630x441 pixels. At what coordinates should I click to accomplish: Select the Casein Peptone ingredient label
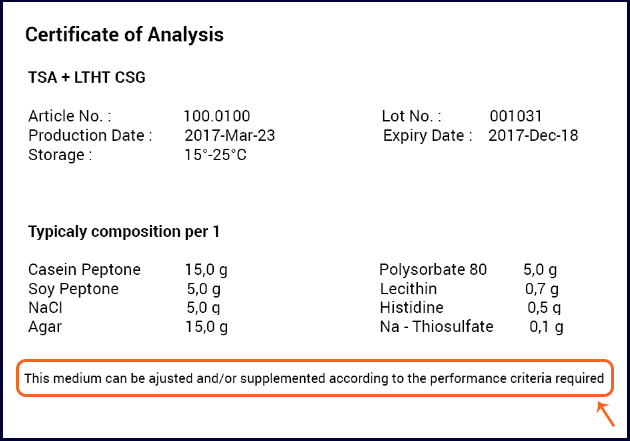click(84, 270)
